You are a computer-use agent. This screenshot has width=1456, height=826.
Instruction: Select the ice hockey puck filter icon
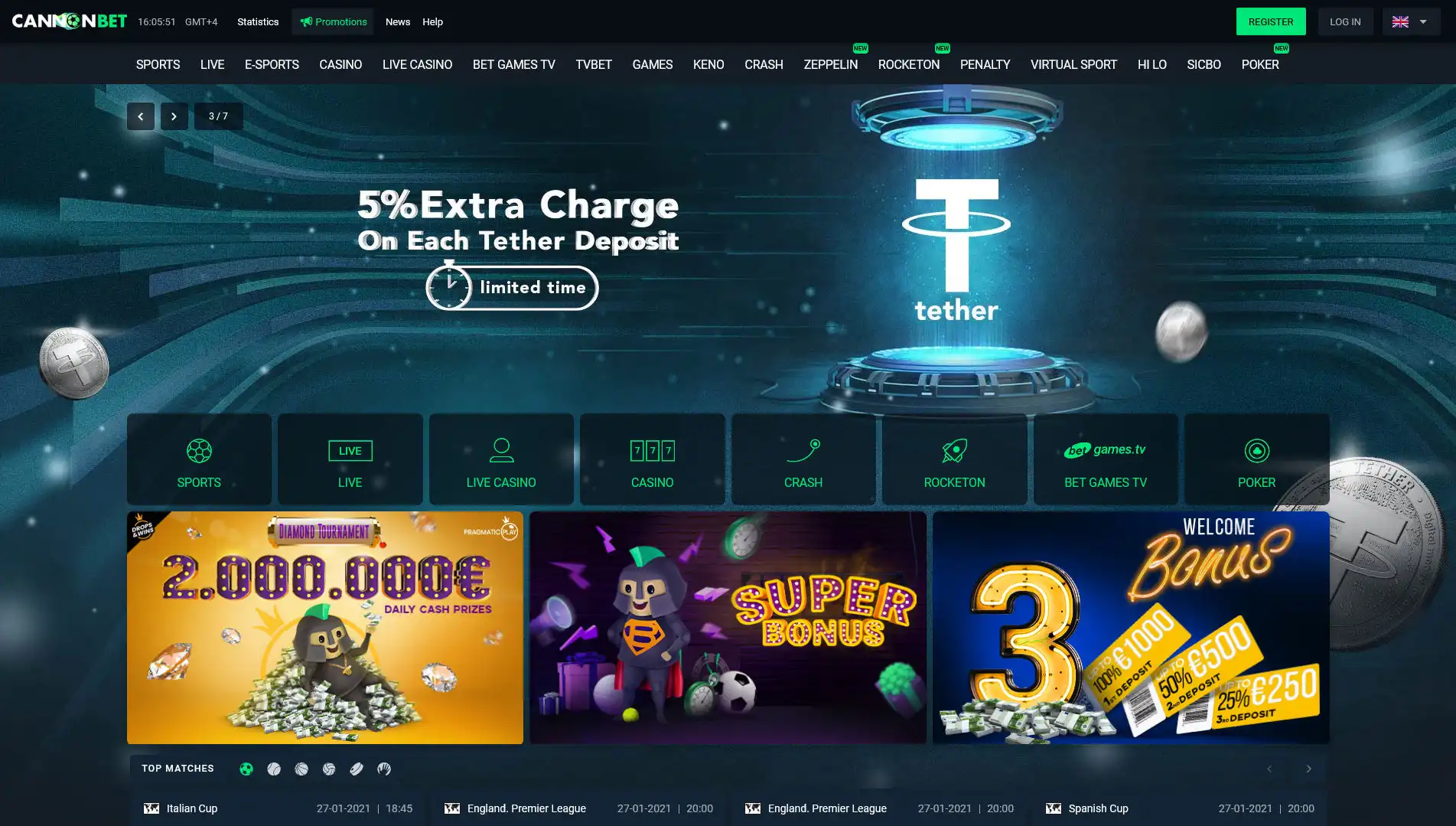[x=357, y=769]
